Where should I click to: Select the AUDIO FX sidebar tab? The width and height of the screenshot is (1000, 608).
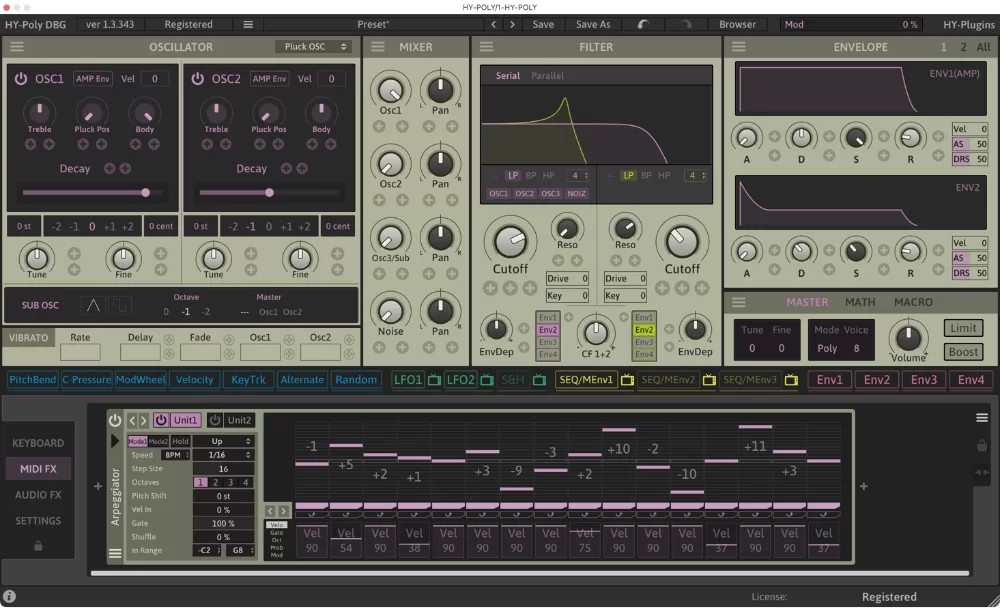tap(38, 494)
